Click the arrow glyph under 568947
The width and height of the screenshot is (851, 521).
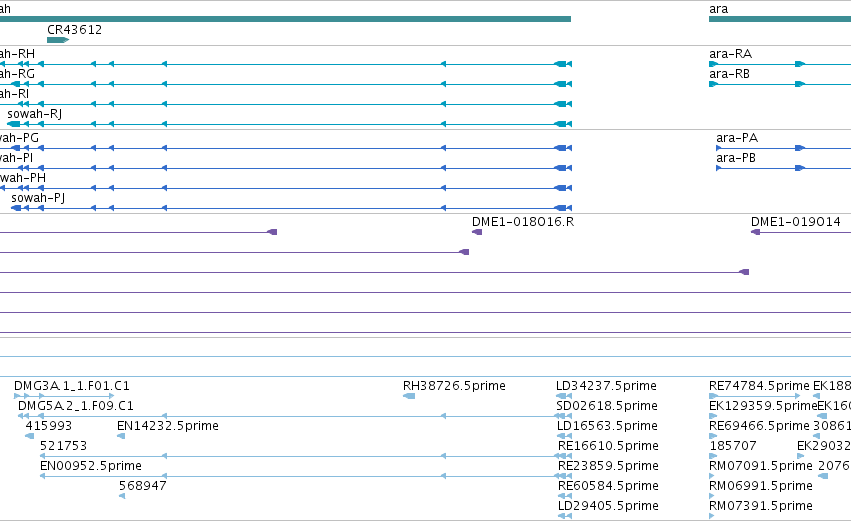click(x=122, y=496)
